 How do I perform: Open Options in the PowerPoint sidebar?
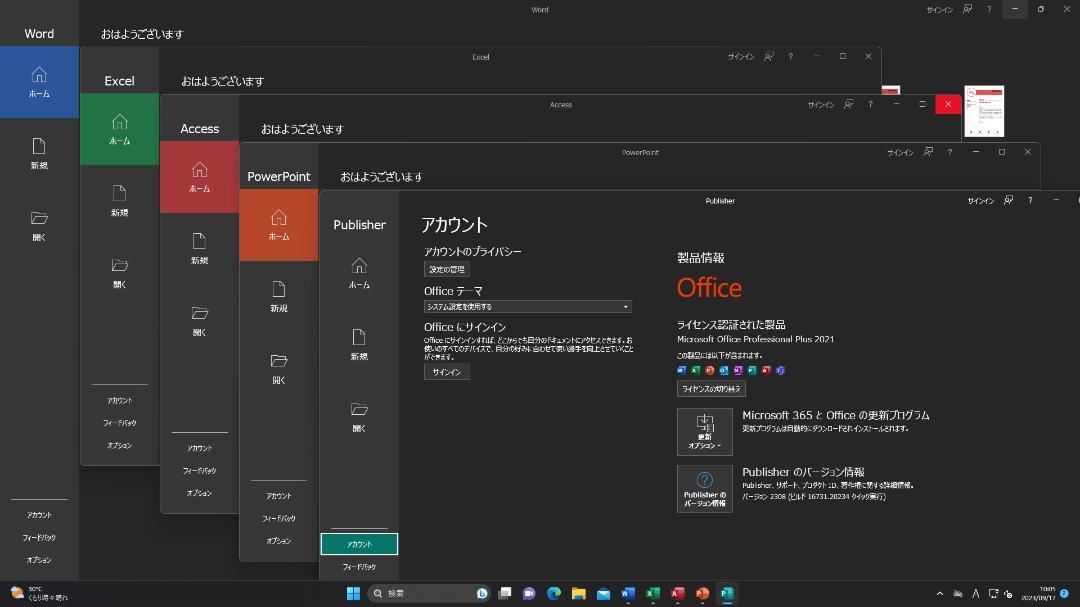tap(279, 542)
